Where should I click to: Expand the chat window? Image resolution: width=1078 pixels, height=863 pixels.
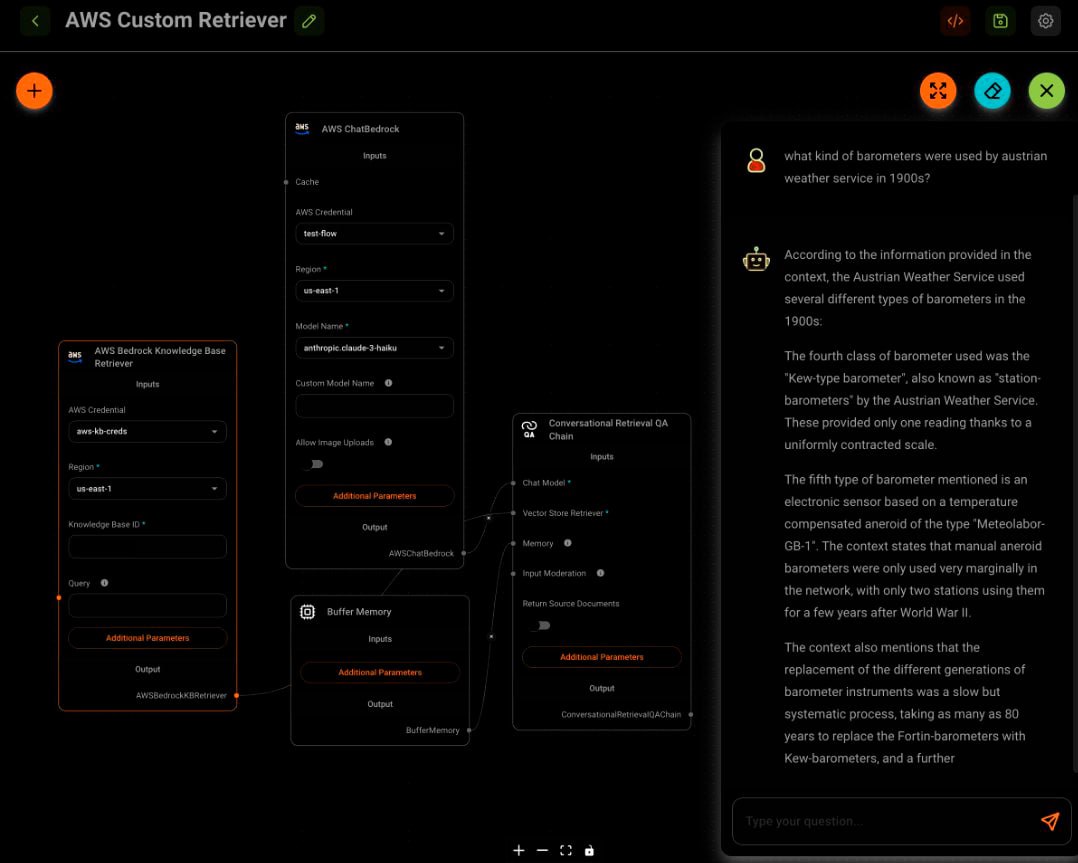coord(938,91)
